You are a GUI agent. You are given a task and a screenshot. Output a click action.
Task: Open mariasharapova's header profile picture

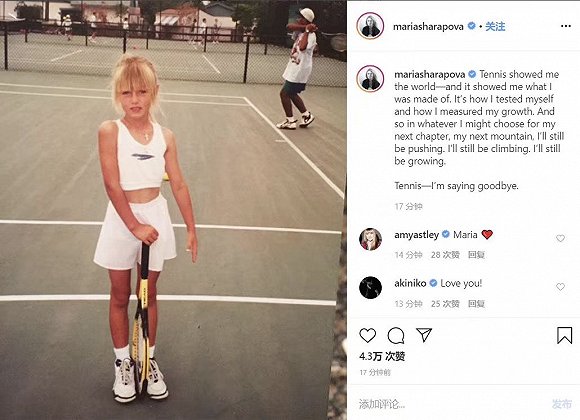click(x=370, y=26)
